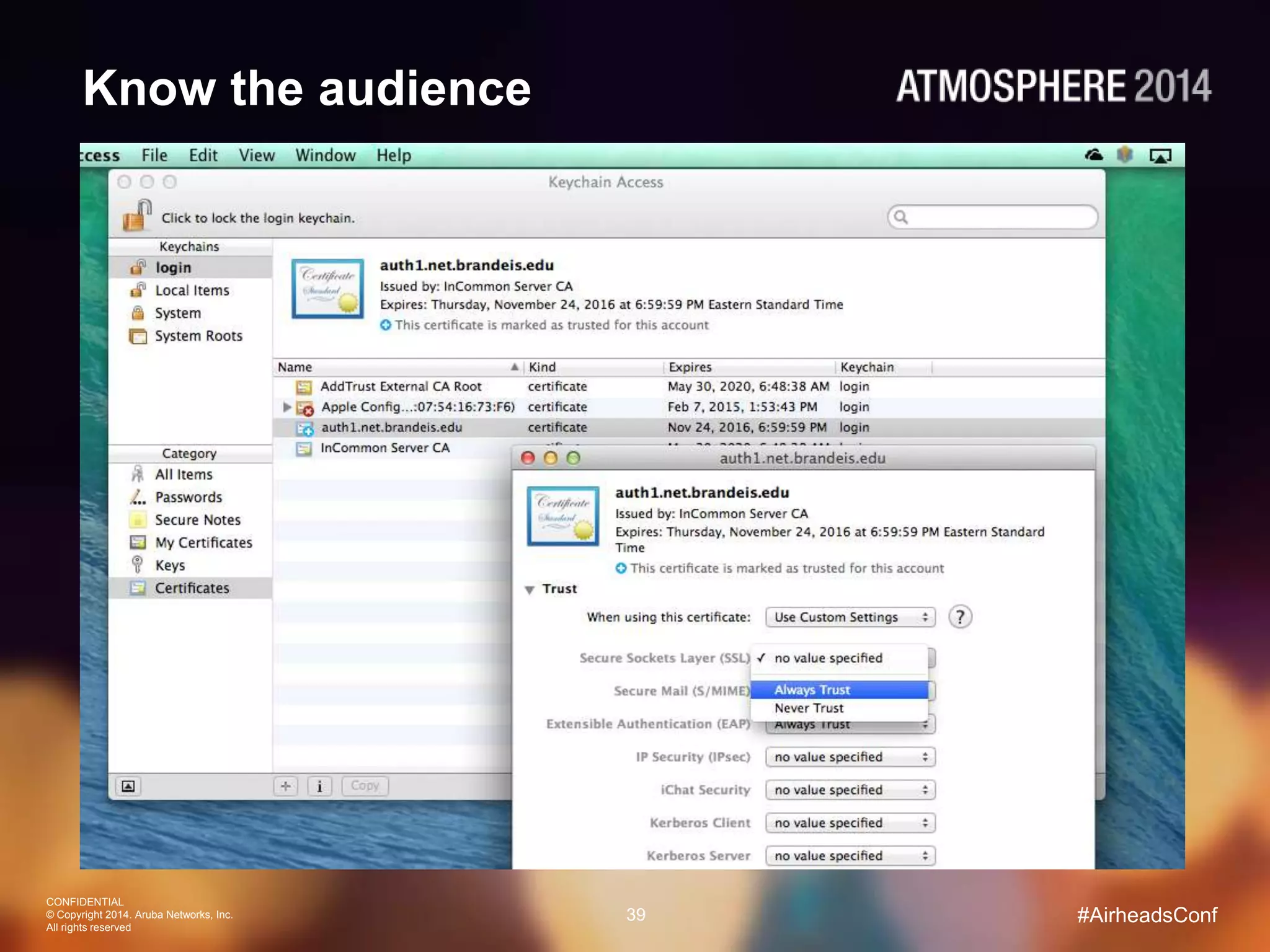Show the My Certificates category
This screenshot has width=1270, height=952.
click(190, 542)
